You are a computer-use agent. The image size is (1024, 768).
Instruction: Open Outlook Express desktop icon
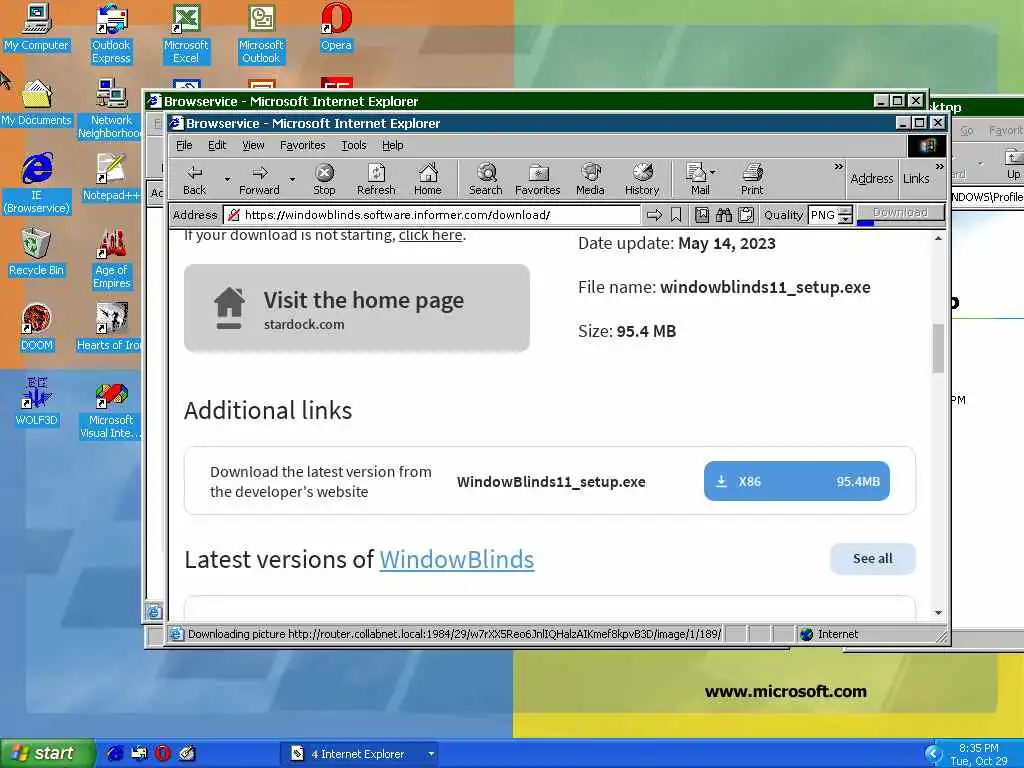click(x=112, y=33)
